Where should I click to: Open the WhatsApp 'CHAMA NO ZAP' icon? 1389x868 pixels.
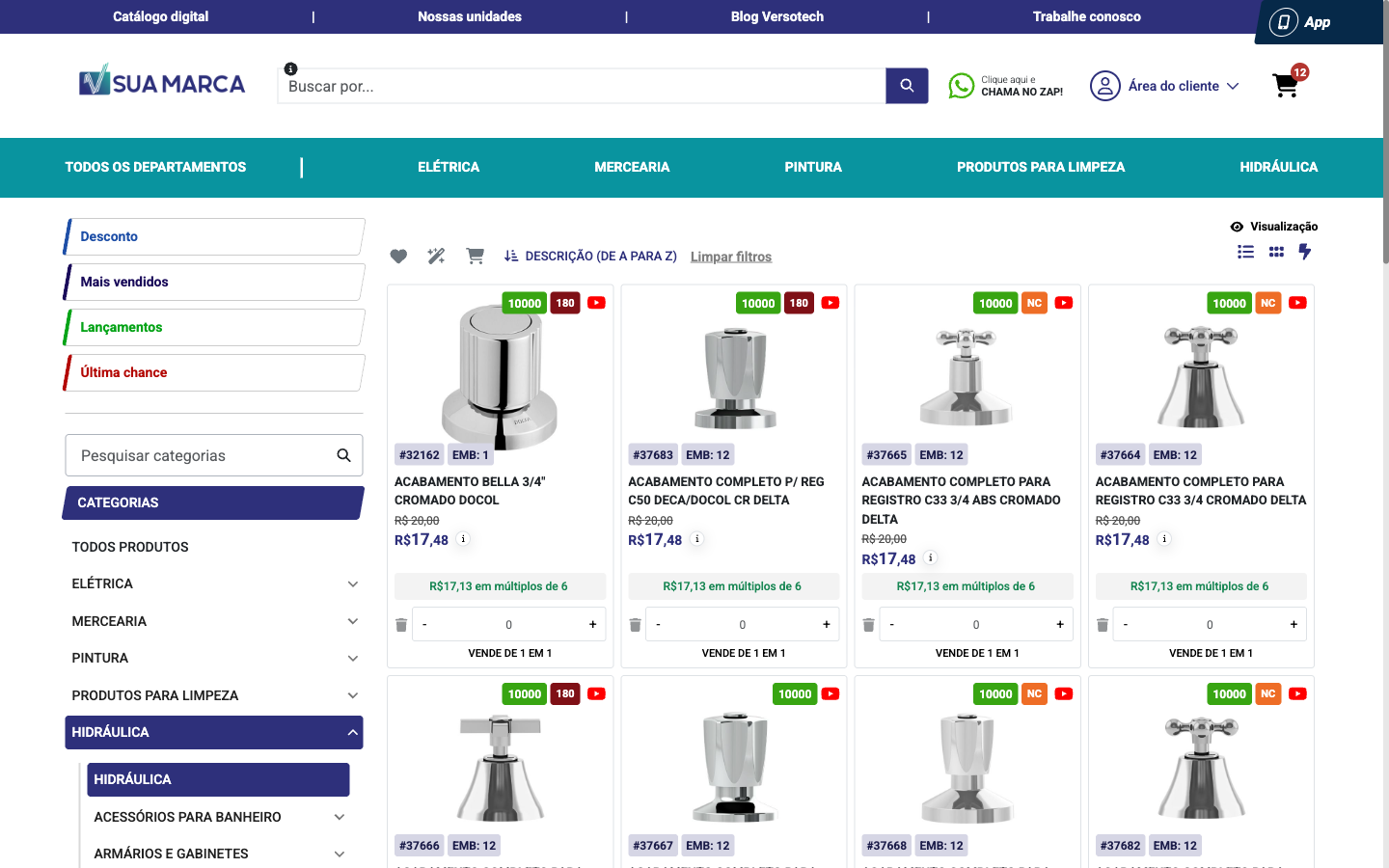tap(961, 85)
